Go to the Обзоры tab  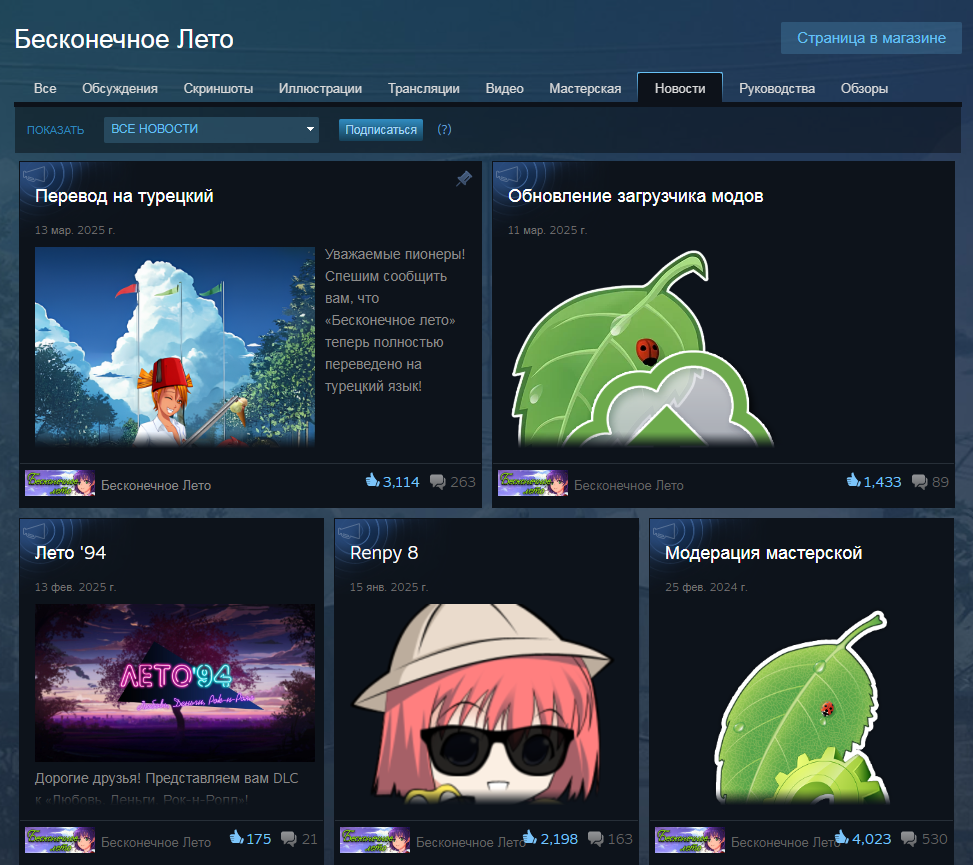[864, 89]
